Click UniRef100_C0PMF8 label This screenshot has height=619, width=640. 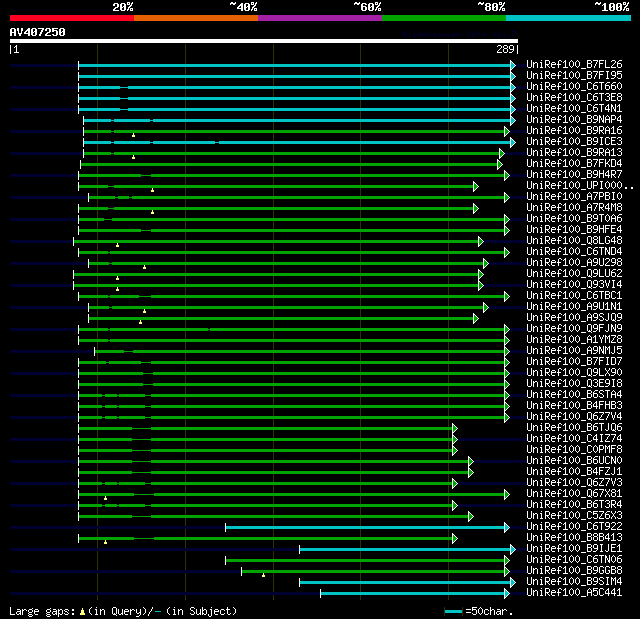[x=574, y=450]
